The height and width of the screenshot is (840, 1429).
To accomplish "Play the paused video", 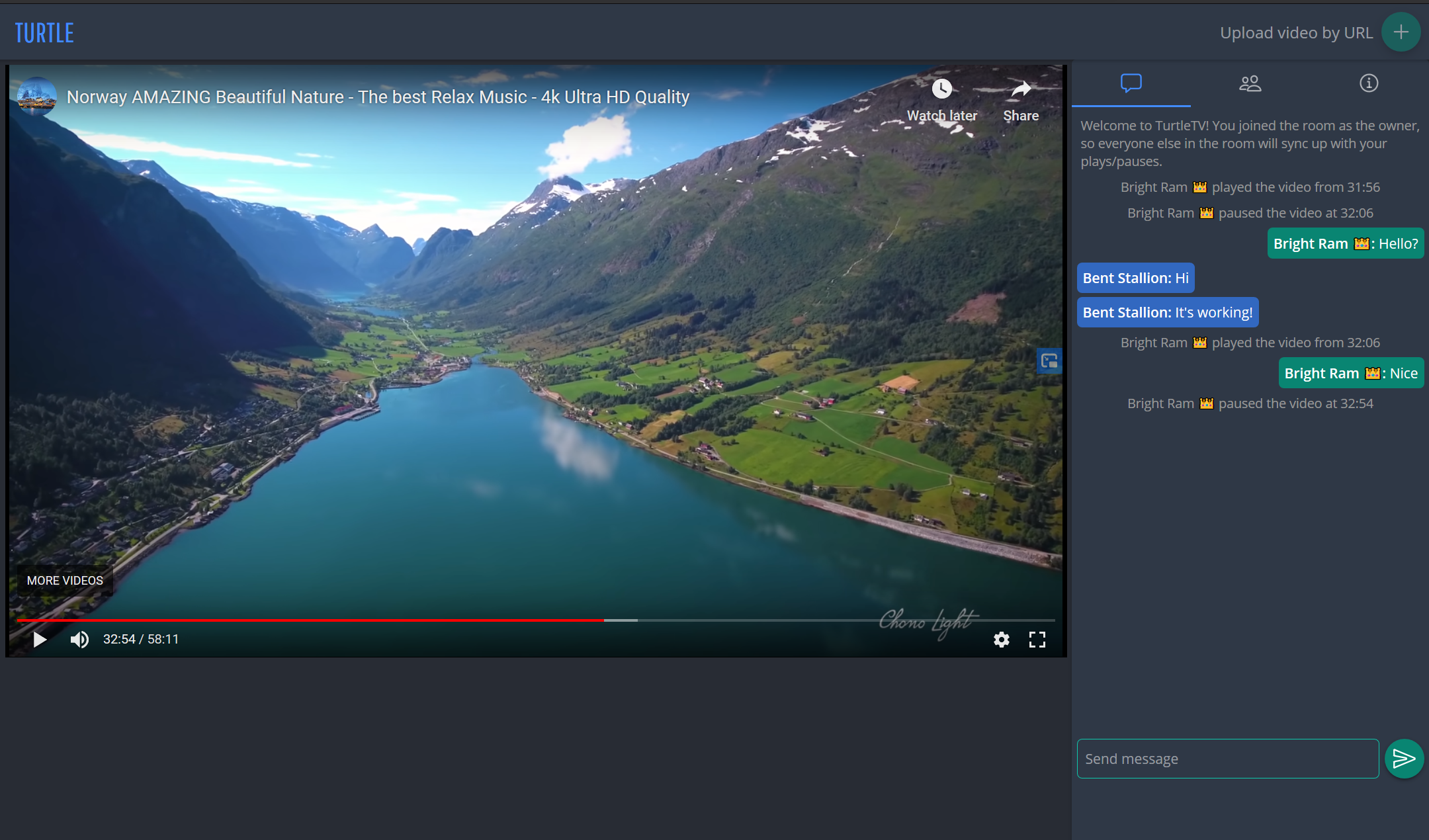I will coord(40,639).
